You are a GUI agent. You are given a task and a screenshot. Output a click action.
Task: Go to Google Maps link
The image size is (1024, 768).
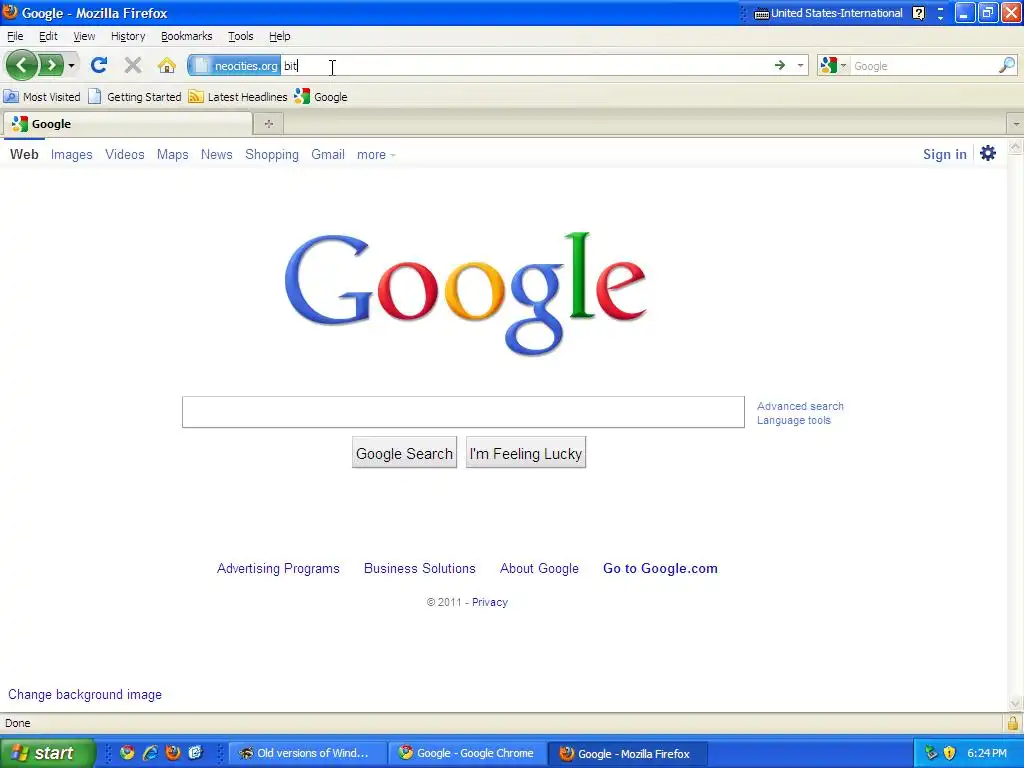pyautogui.click(x=172, y=155)
